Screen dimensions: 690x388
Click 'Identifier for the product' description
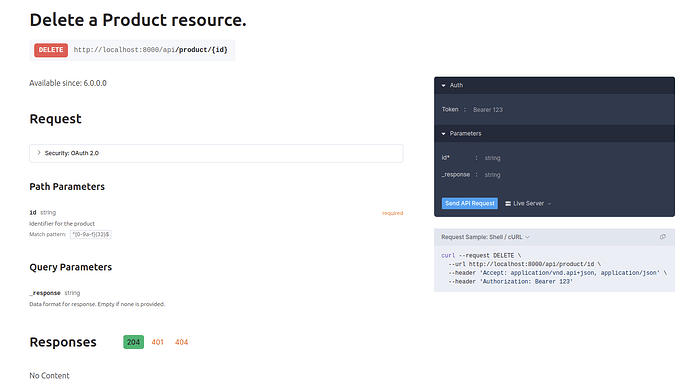62,223
